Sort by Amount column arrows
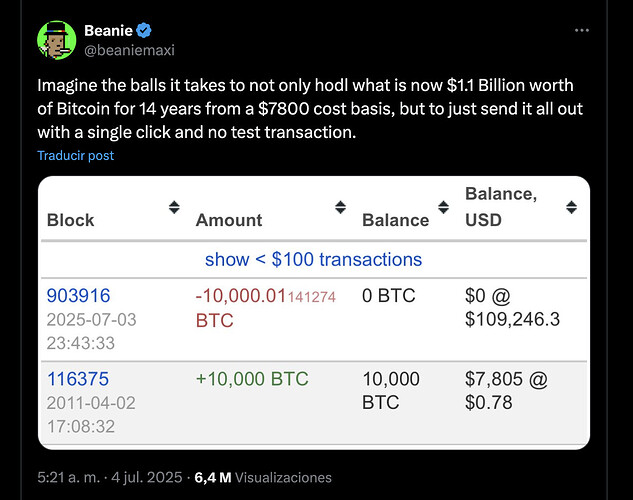Screen dimensions: 633x500 click(x=340, y=207)
